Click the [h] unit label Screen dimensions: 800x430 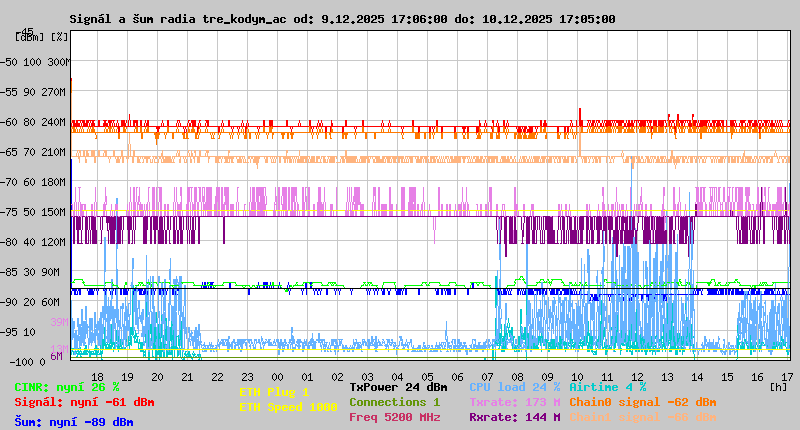778,386
